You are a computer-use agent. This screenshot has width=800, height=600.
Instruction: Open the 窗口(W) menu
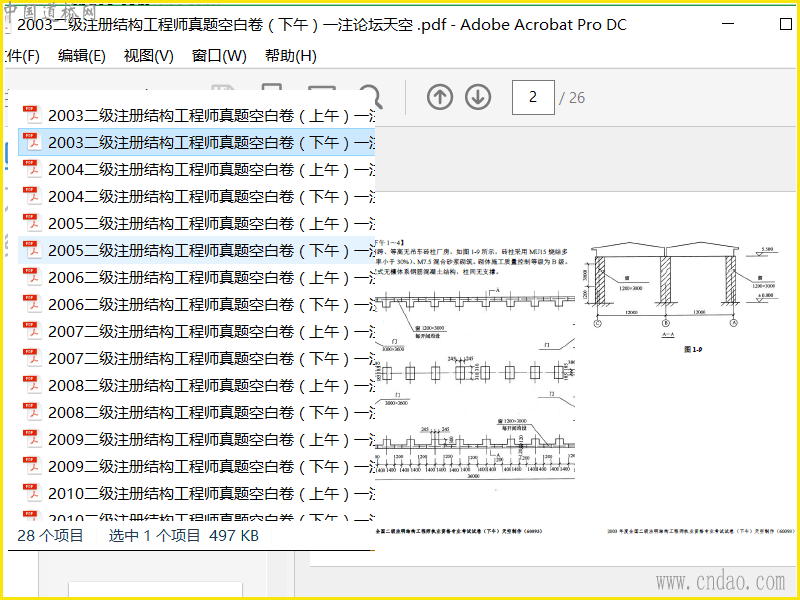click(x=219, y=56)
